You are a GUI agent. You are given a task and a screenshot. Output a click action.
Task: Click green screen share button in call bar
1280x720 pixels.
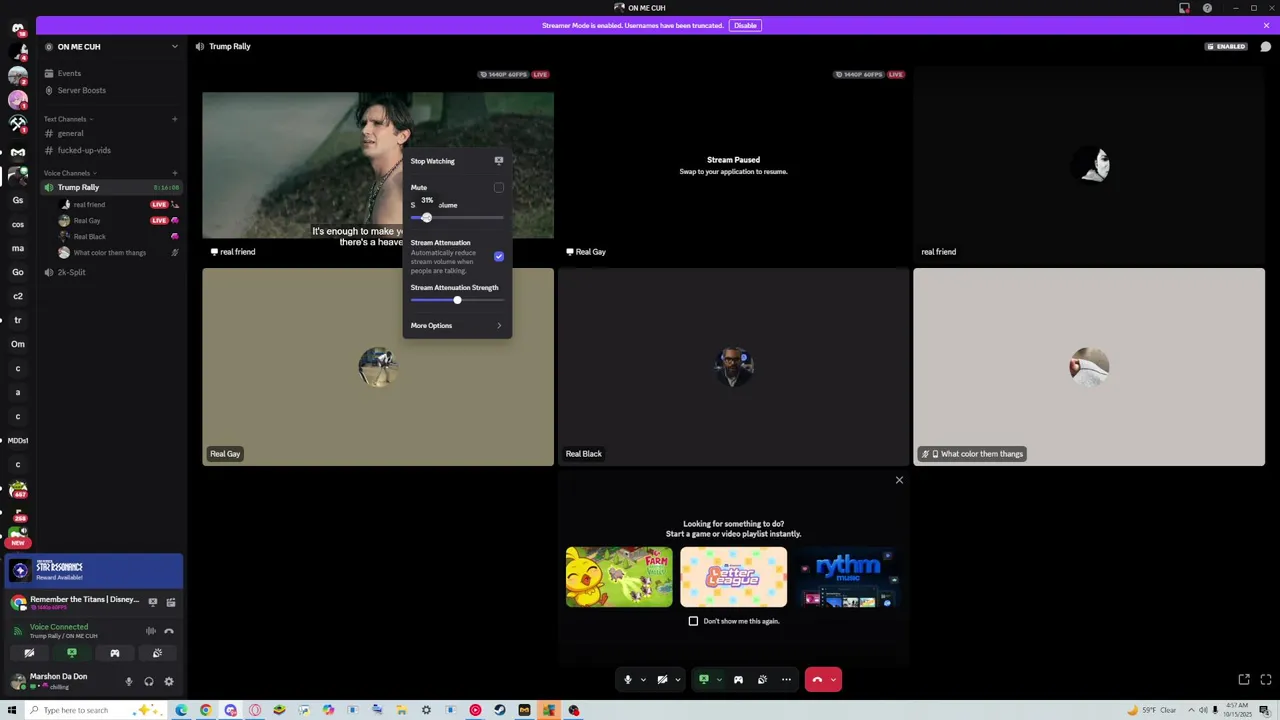[704, 680]
